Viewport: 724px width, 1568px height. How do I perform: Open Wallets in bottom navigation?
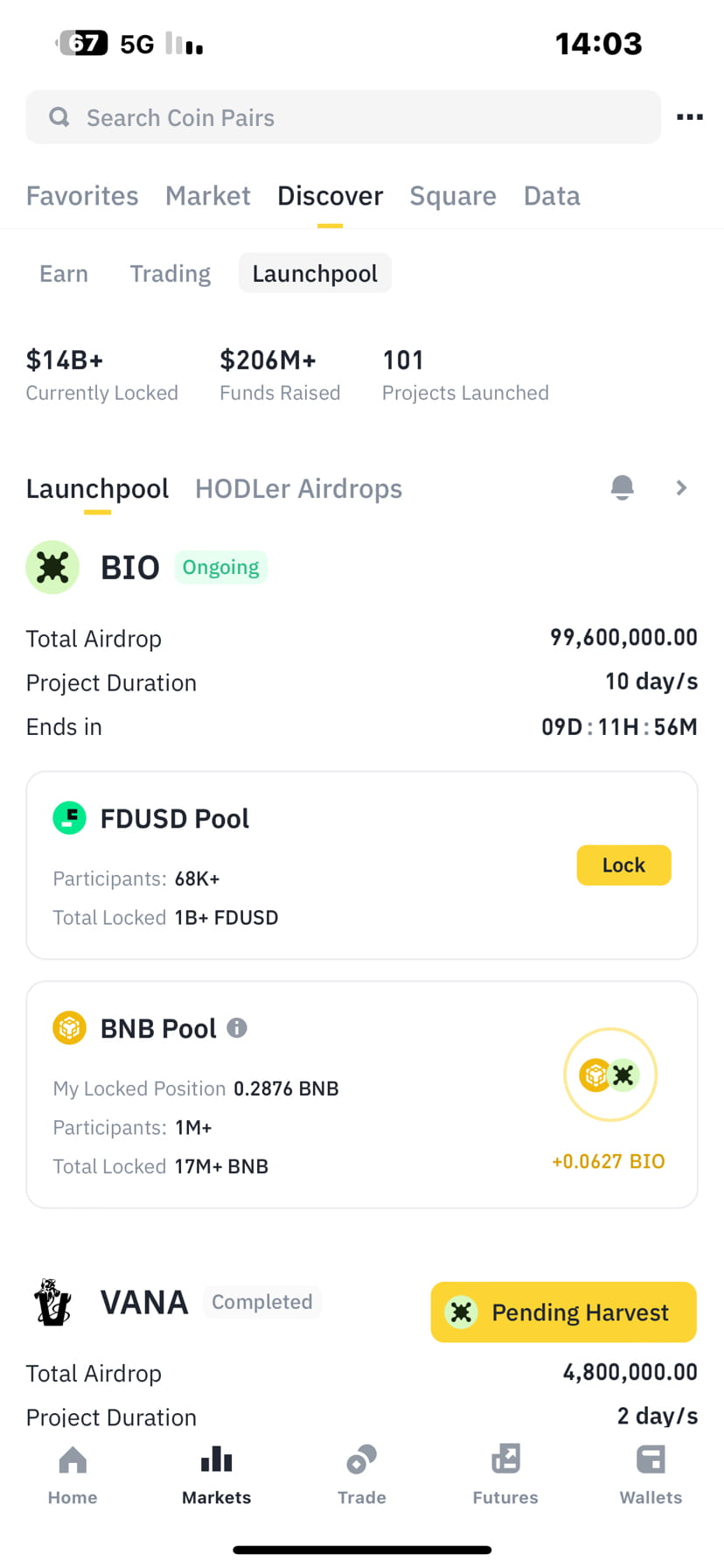[x=651, y=1475]
